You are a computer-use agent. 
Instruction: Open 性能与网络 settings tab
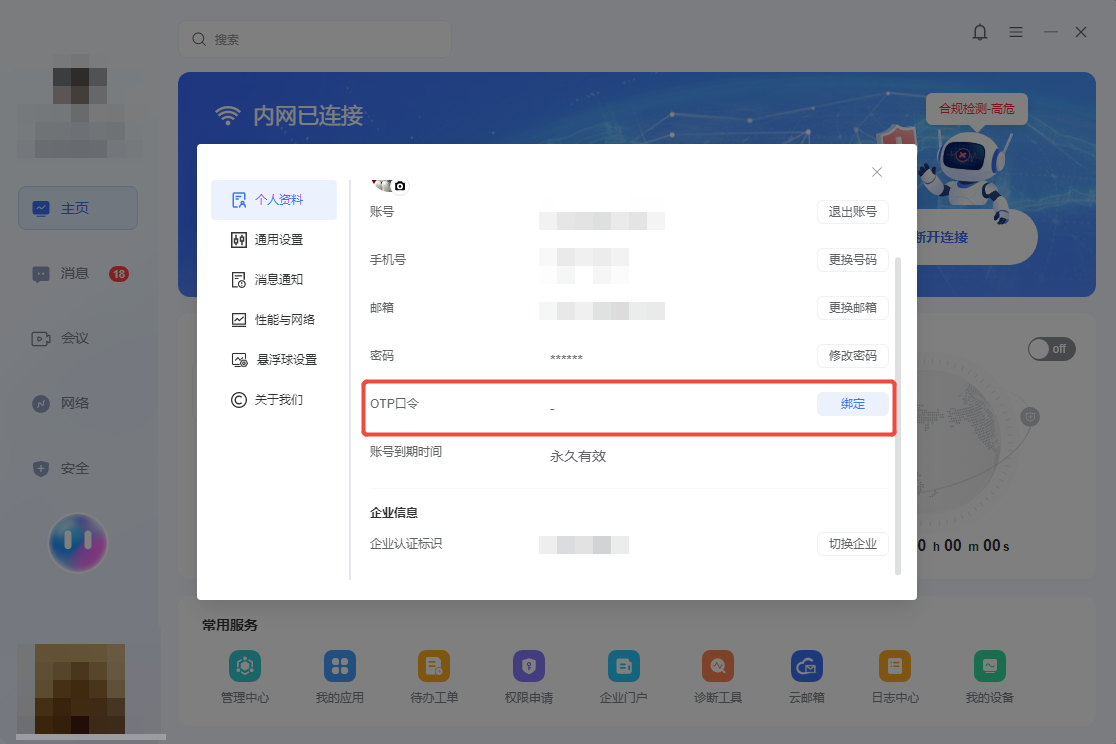[274, 320]
